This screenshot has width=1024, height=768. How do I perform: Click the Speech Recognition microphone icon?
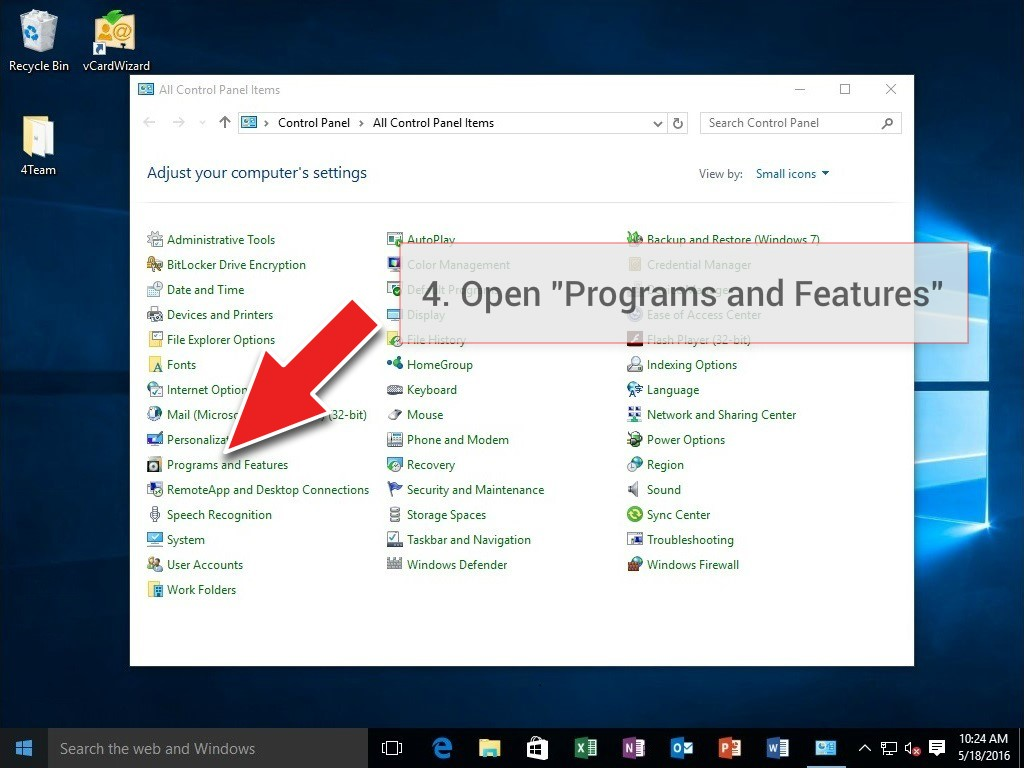point(155,515)
